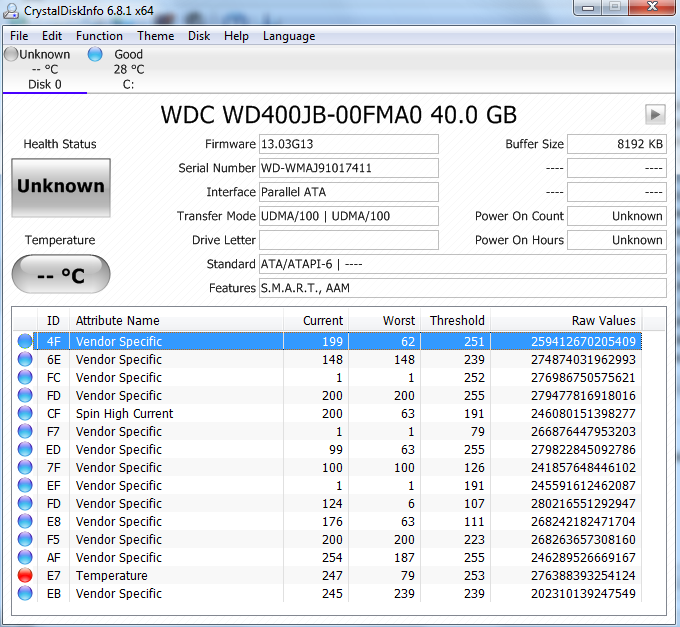The width and height of the screenshot is (680, 627).
Task: Click raw value 274874031962993
Action: click(x=583, y=359)
